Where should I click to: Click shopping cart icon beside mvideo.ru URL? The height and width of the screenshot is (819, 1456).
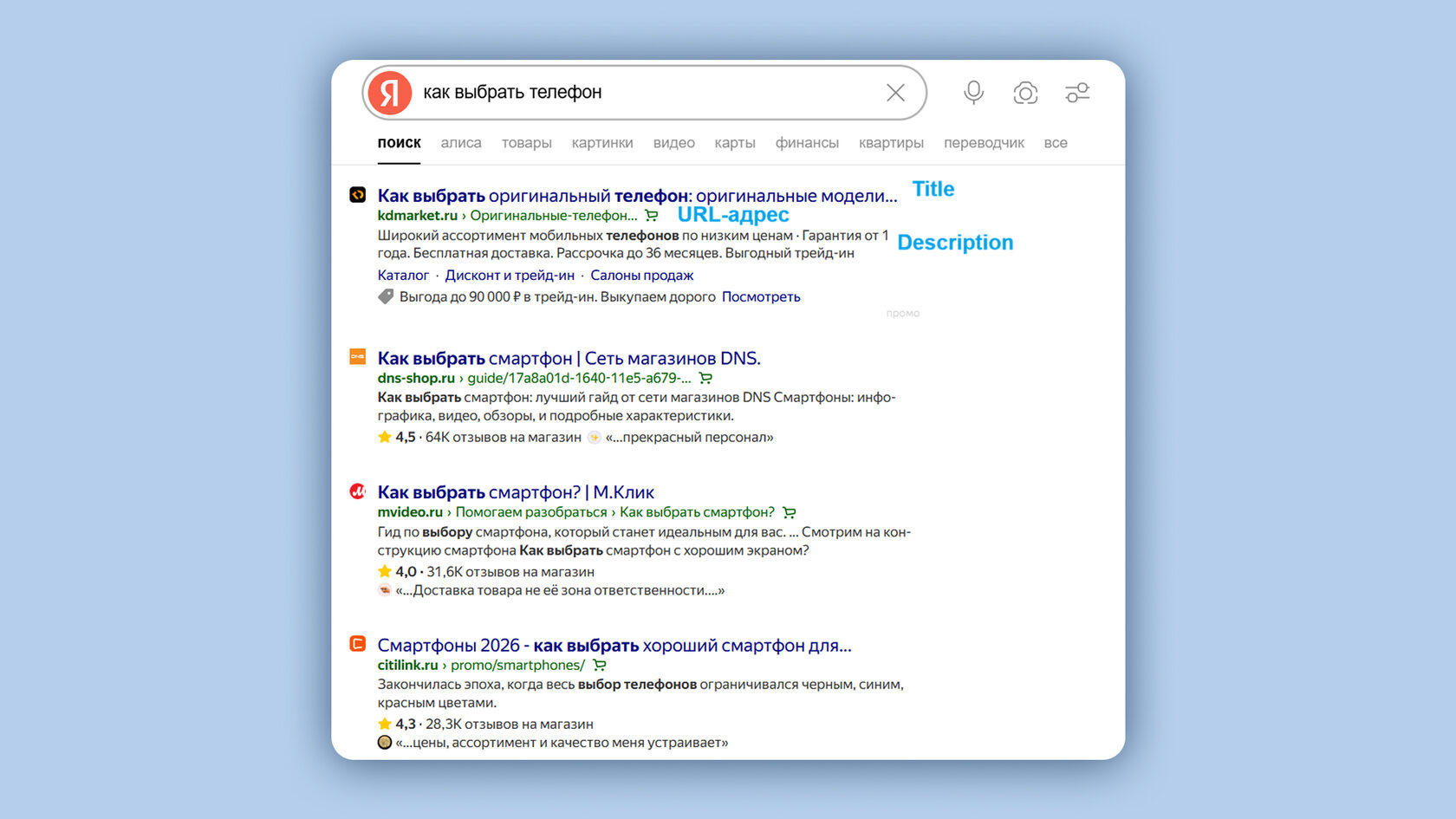(789, 513)
